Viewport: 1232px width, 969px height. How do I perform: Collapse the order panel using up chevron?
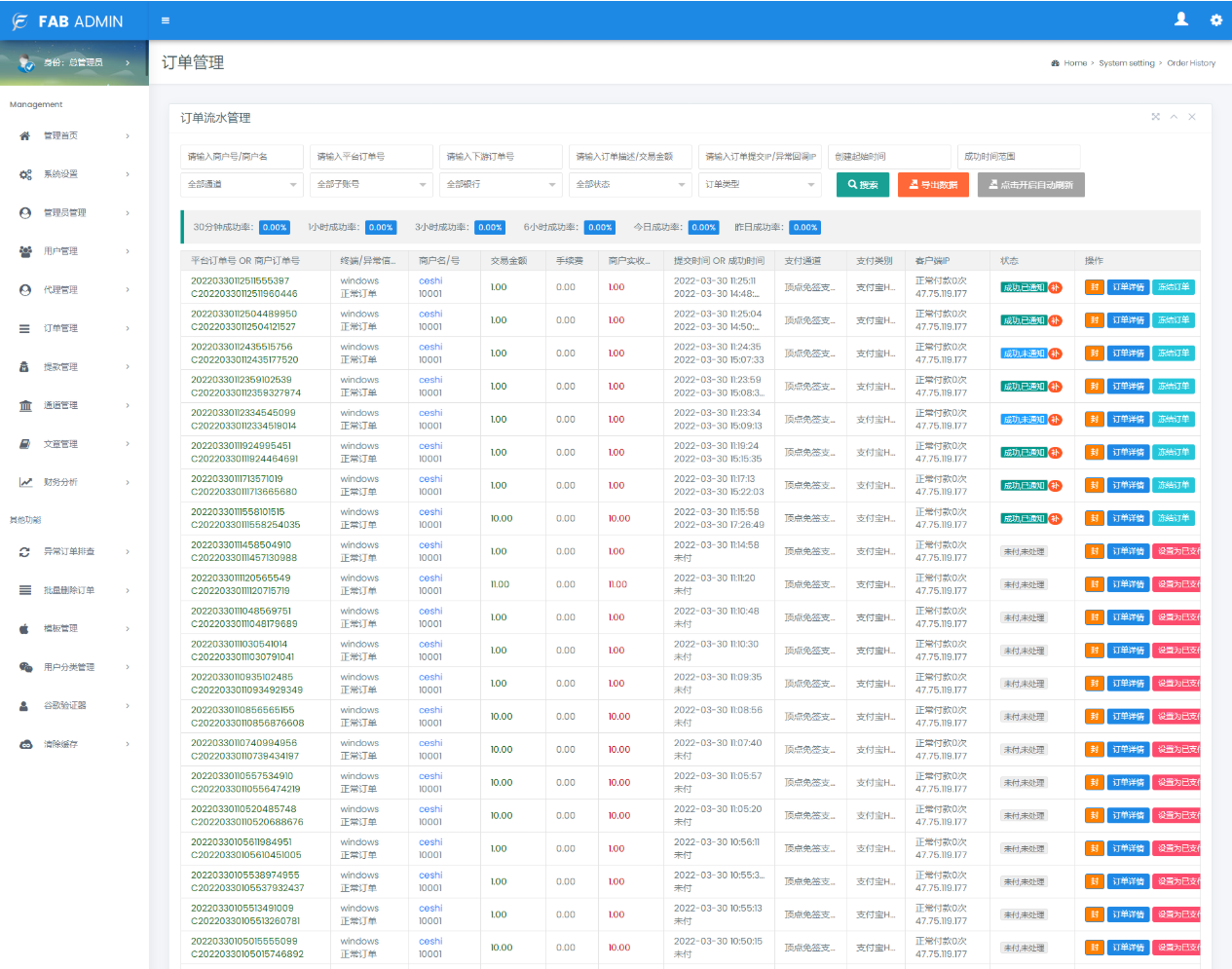click(1174, 117)
